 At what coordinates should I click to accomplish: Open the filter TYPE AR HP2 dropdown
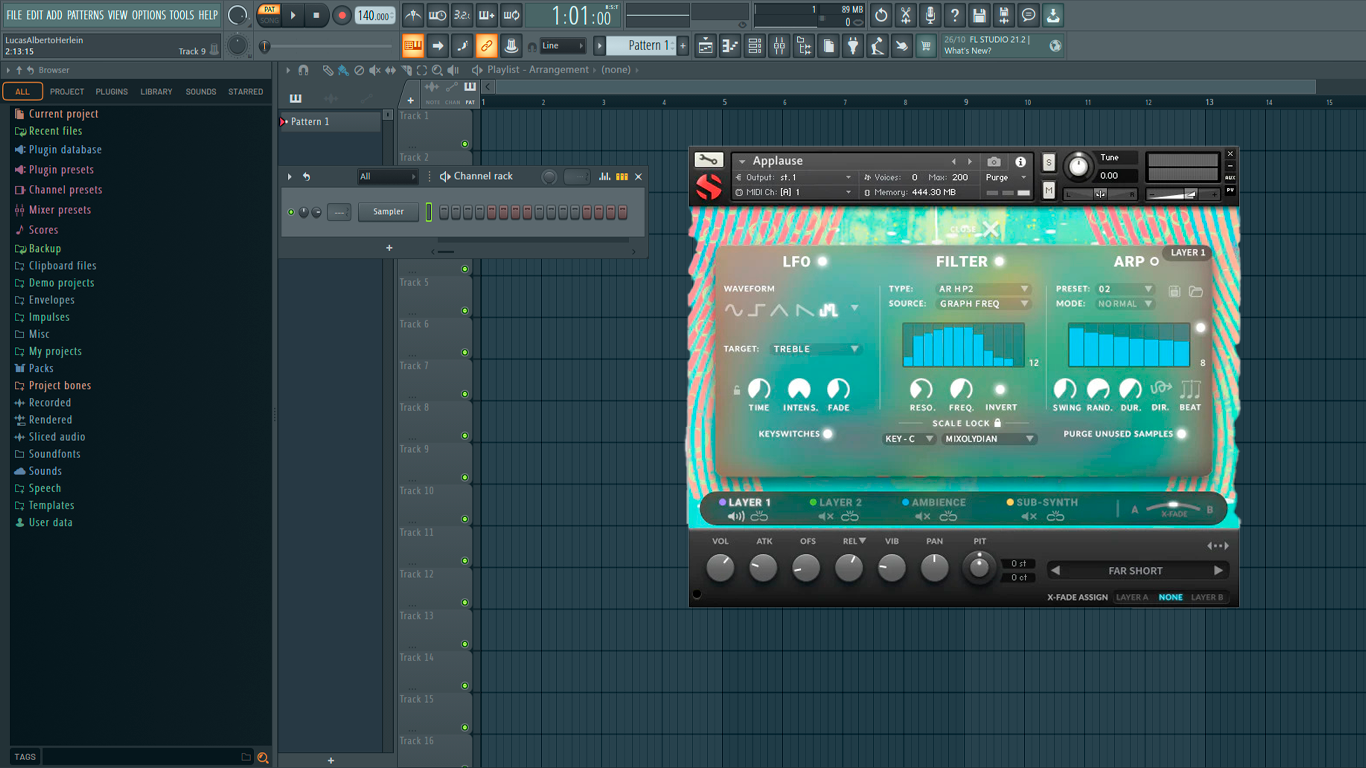pos(983,289)
